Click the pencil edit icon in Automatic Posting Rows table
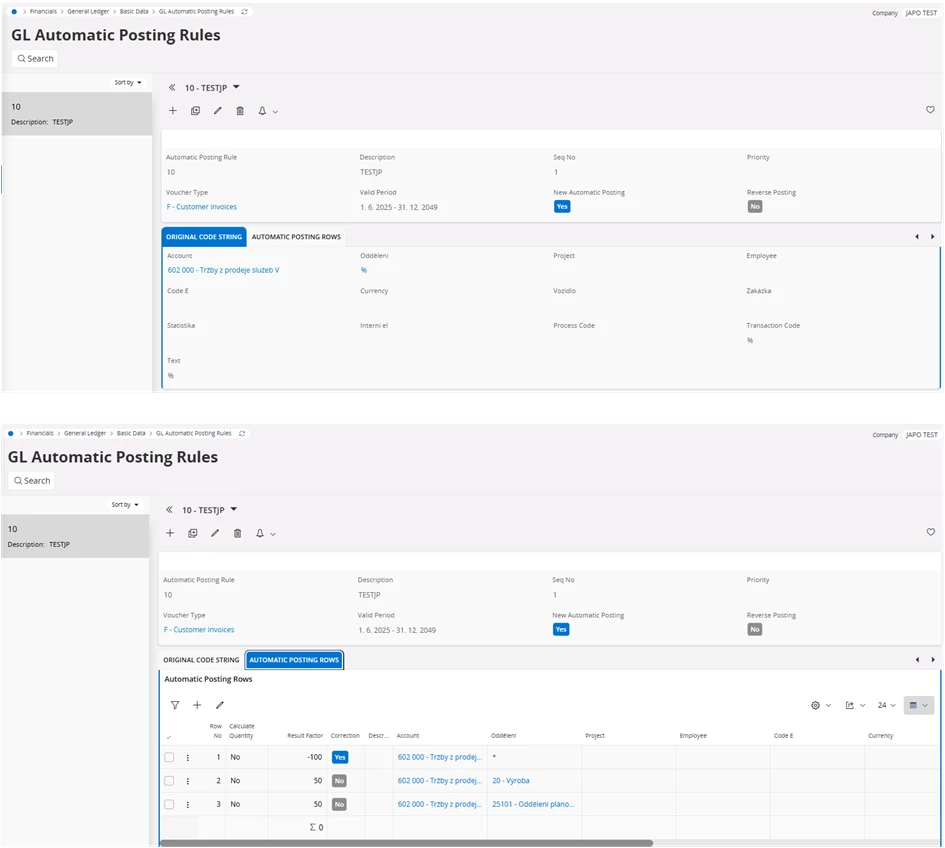Image resolution: width=945 pixels, height=848 pixels. pyautogui.click(x=220, y=705)
